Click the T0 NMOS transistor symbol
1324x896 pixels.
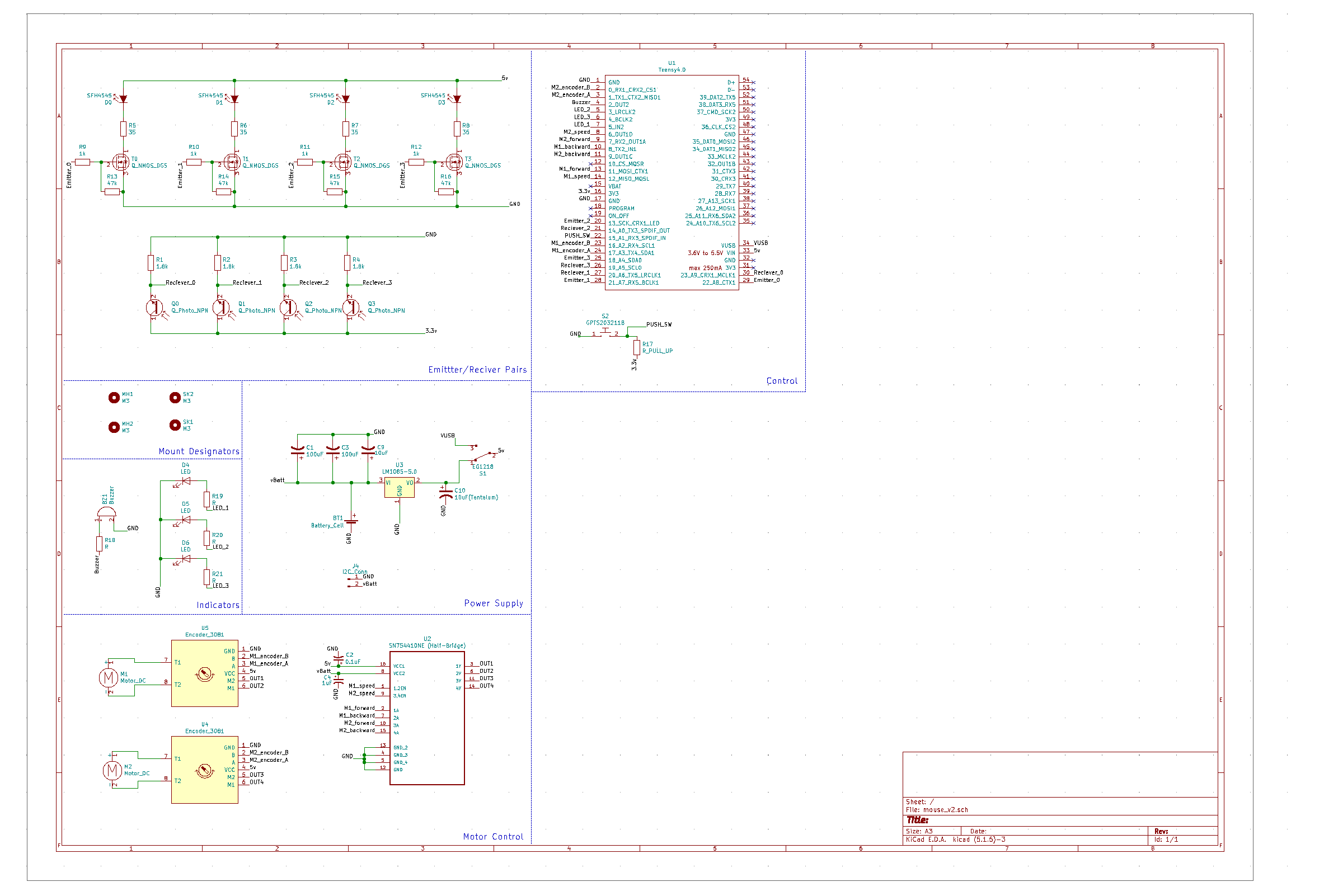tap(120, 162)
